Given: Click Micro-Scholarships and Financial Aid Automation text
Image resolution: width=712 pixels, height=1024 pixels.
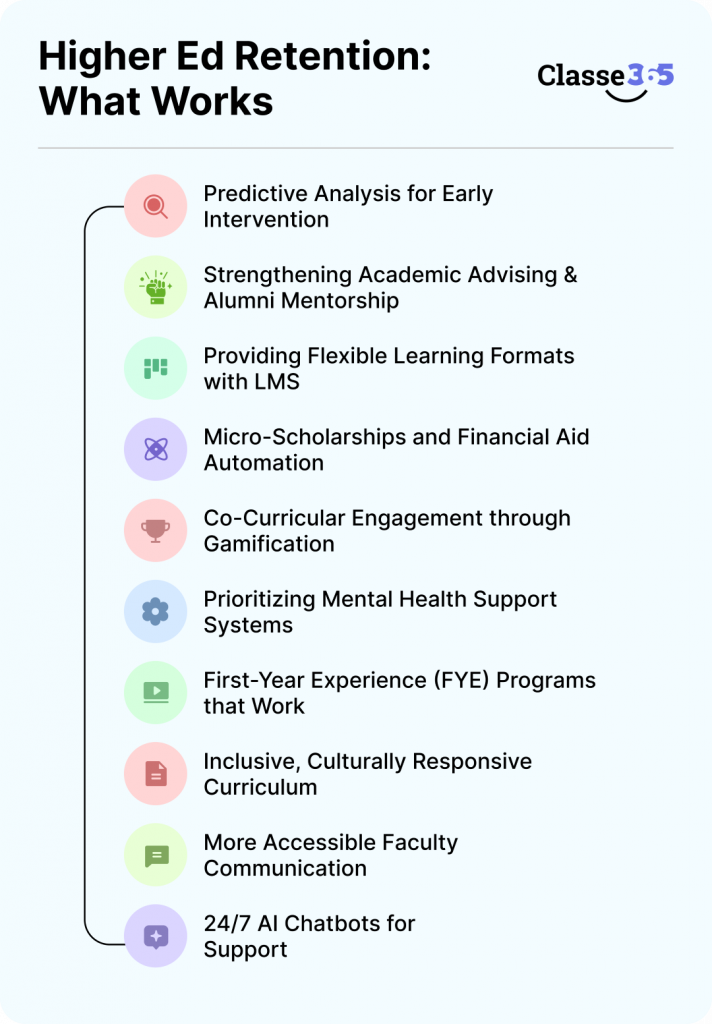Looking at the screenshot, I should coord(396,449).
